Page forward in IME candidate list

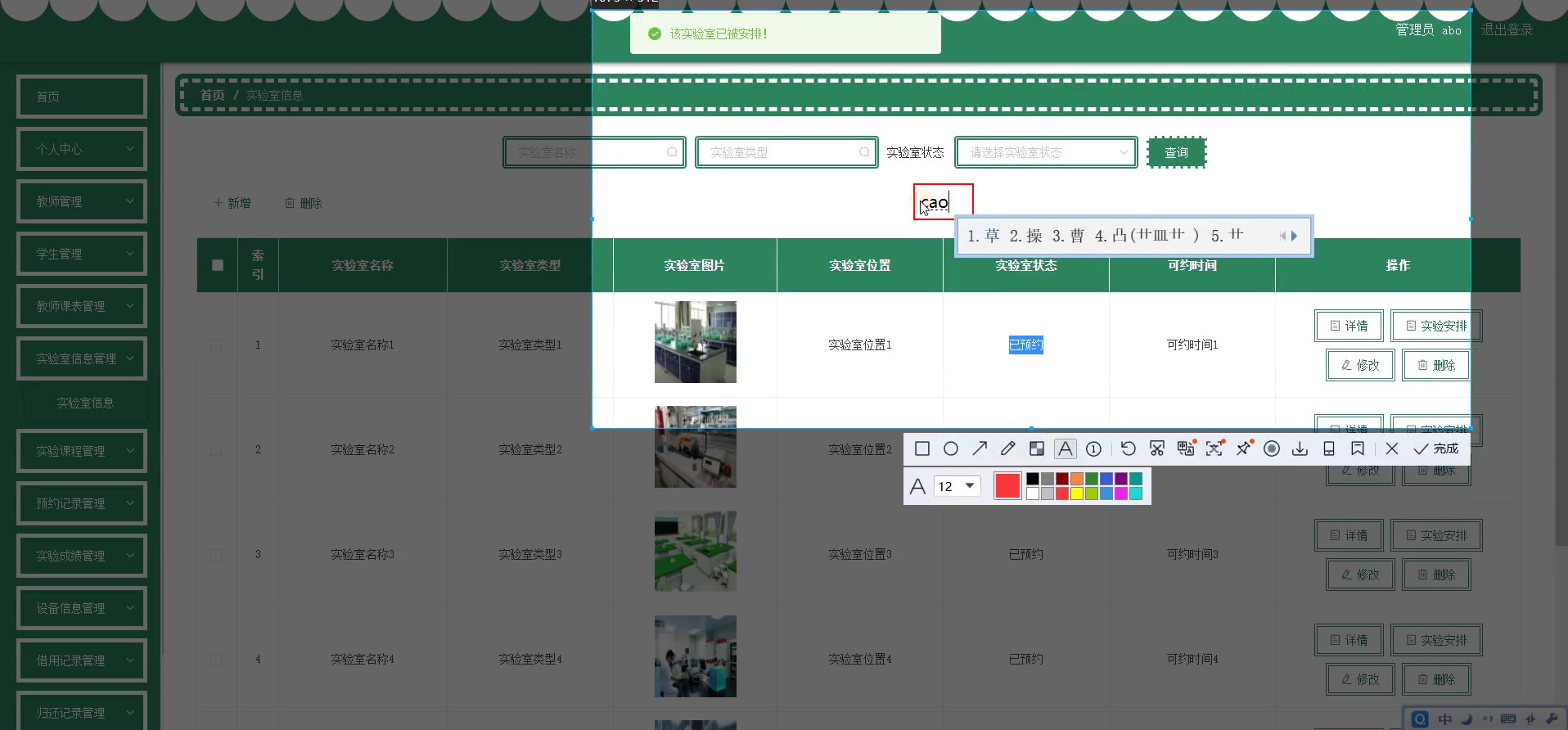click(1295, 236)
